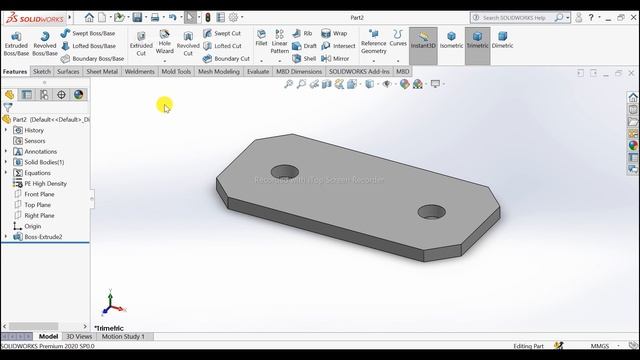Viewport: 640px width, 360px height.
Task: Click the Undo icon
Action: coord(173,18)
